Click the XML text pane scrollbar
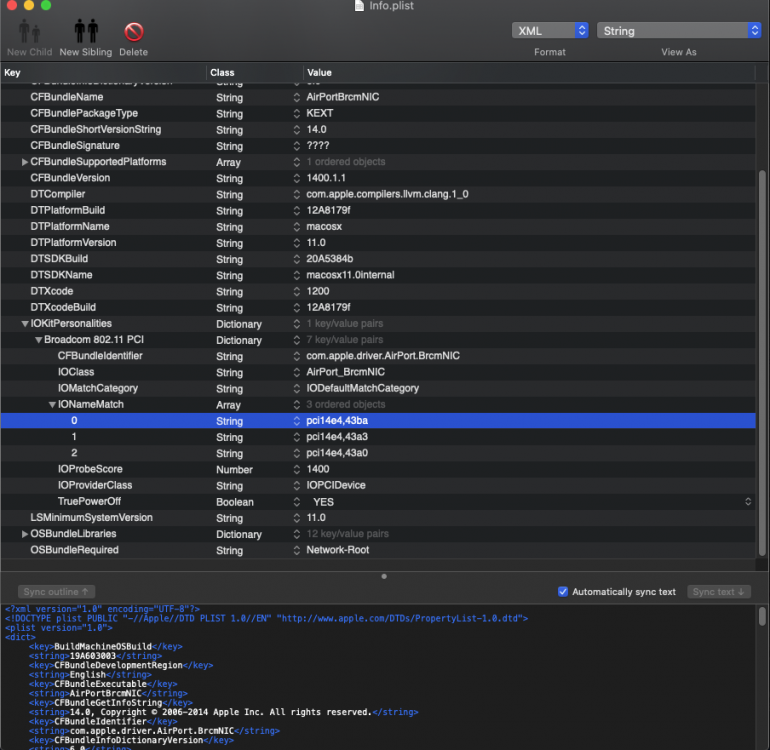Image resolution: width=770 pixels, height=750 pixels. pyautogui.click(x=762, y=616)
